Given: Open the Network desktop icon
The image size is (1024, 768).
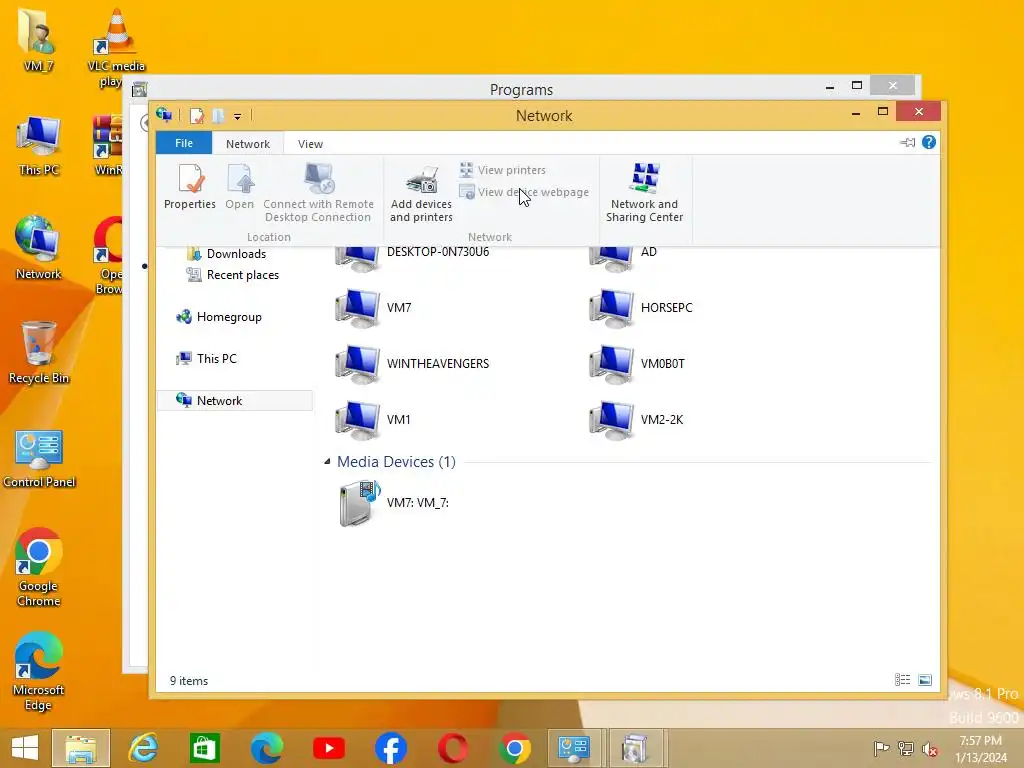Looking at the screenshot, I should (x=39, y=248).
